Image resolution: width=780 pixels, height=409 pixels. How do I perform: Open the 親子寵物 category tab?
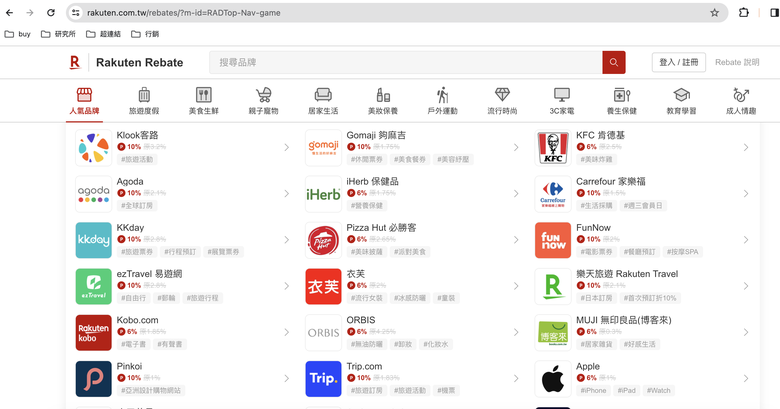pos(263,101)
